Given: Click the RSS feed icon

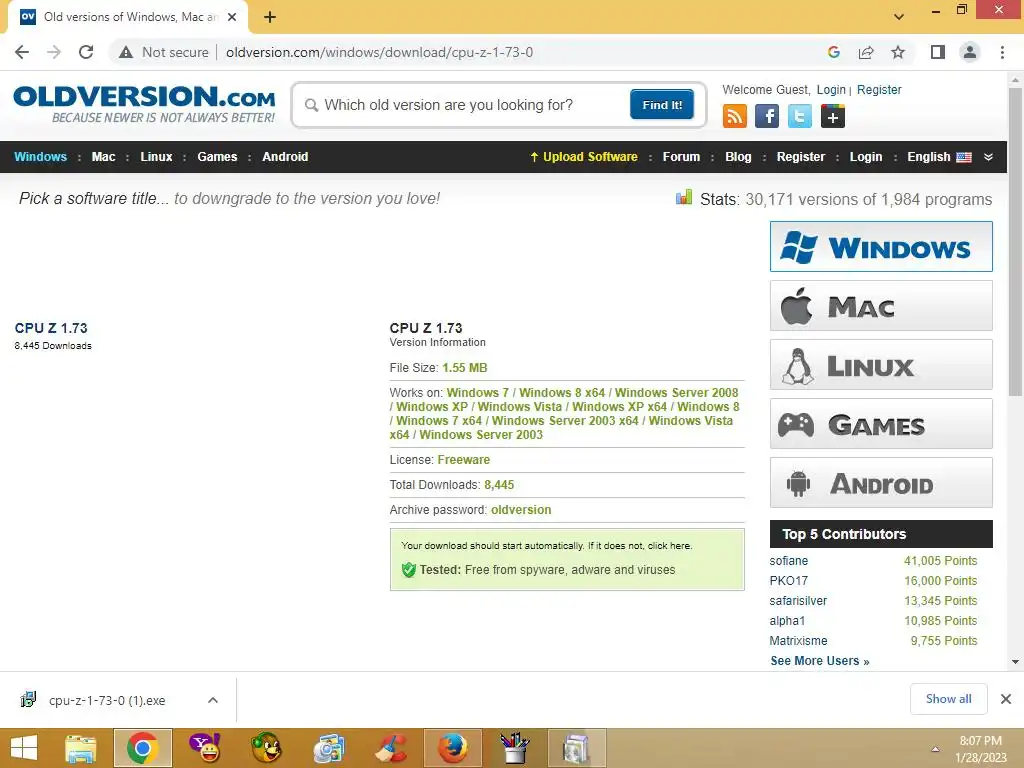Looking at the screenshot, I should pos(735,116).
